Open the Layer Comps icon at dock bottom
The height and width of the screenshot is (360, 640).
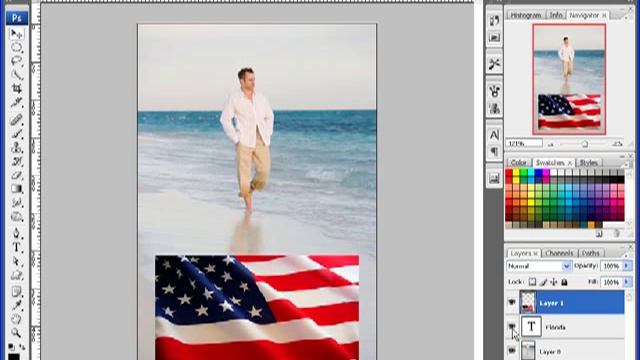494,178
